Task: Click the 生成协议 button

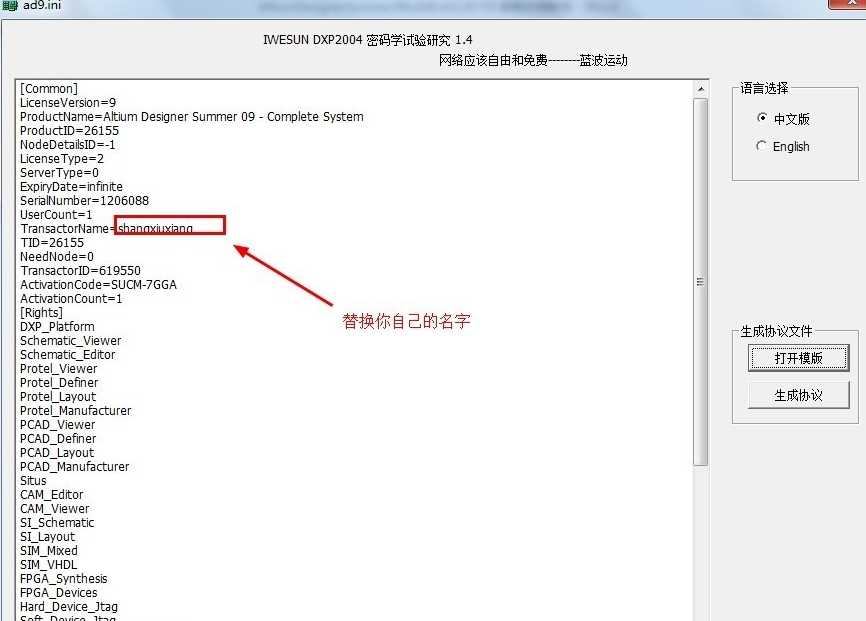Action: (799, 395)
